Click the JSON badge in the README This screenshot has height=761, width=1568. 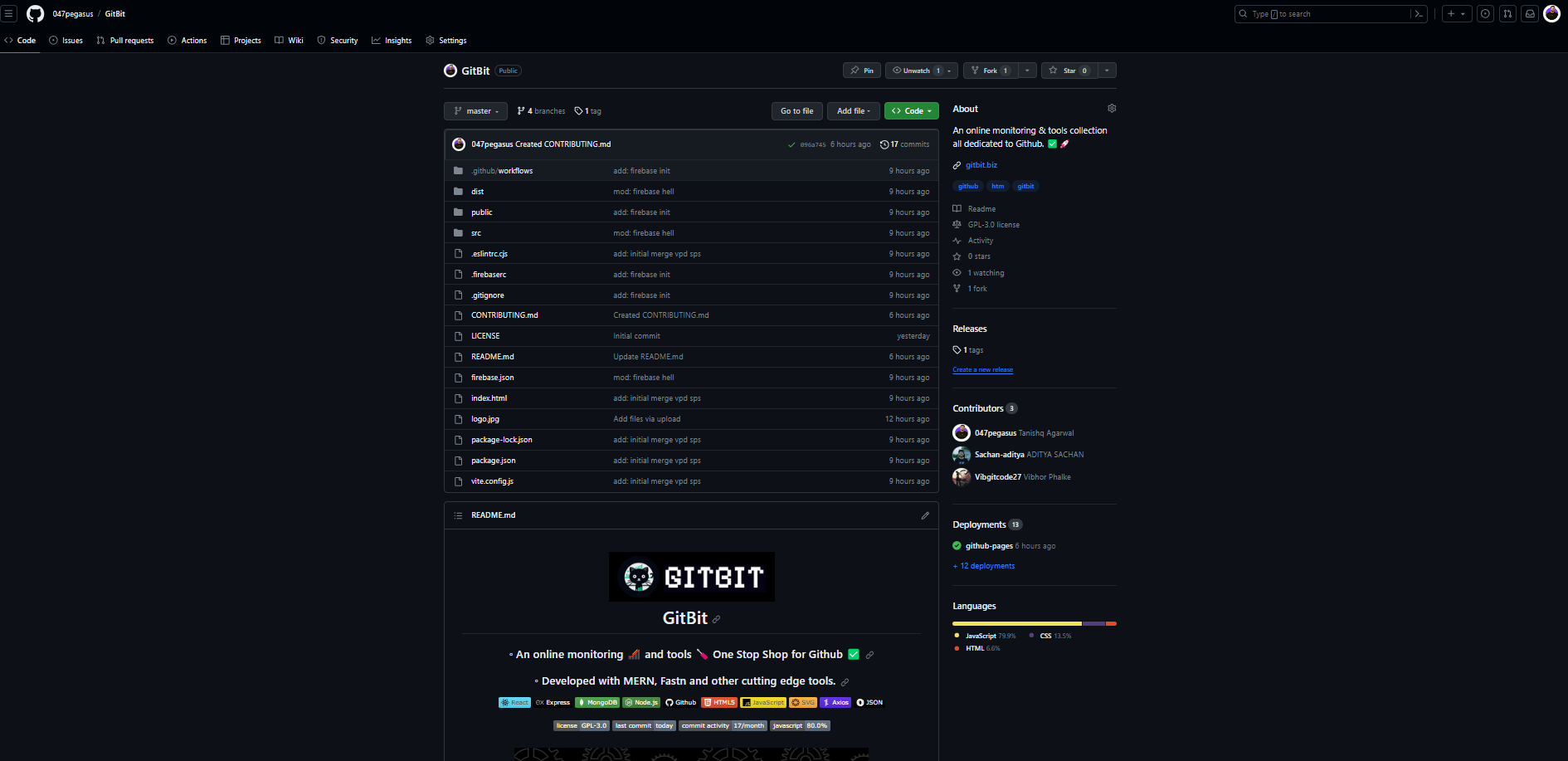869,702
